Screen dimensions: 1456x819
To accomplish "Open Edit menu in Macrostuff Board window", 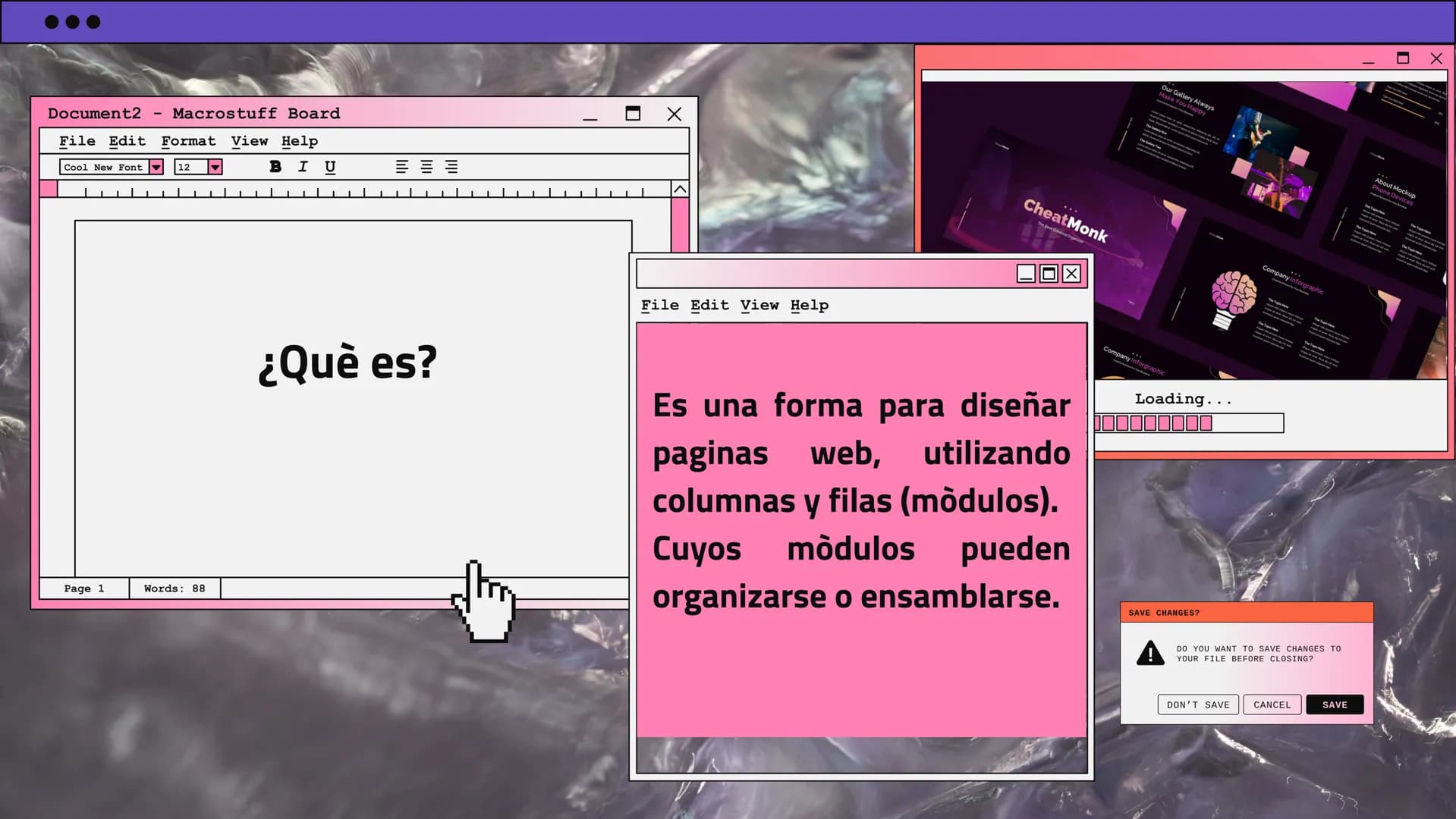I will (127, 141).
